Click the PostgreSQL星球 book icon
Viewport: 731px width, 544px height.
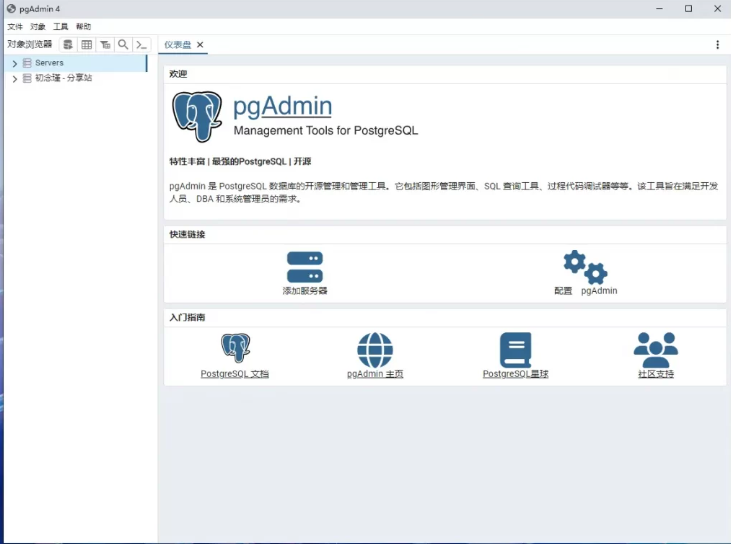pos(516,350)
